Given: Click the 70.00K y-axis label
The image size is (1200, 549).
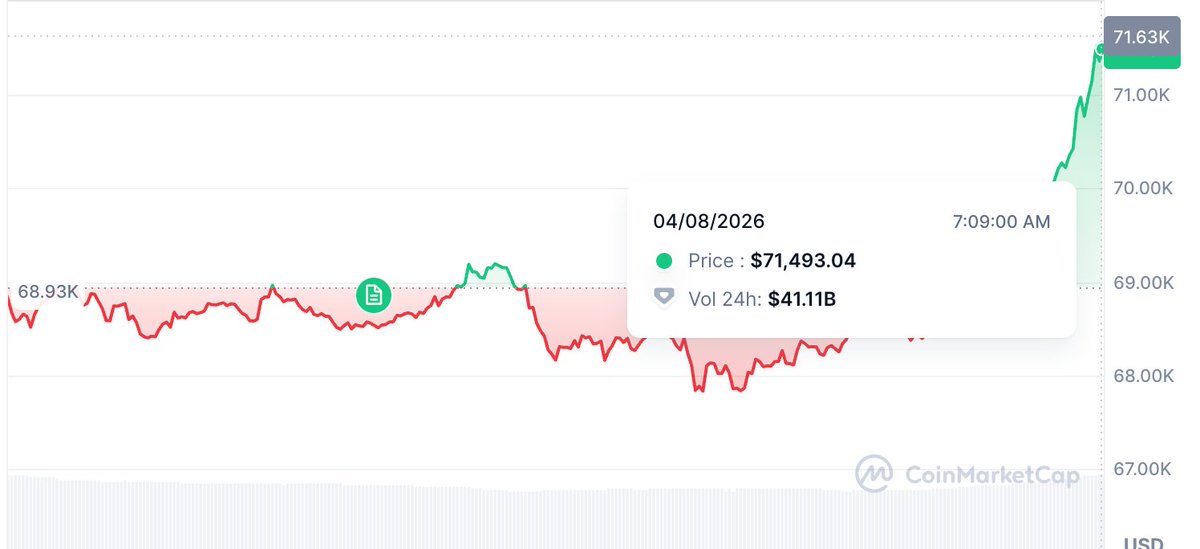Looking at the screenshot, I should pos(1141,189).
